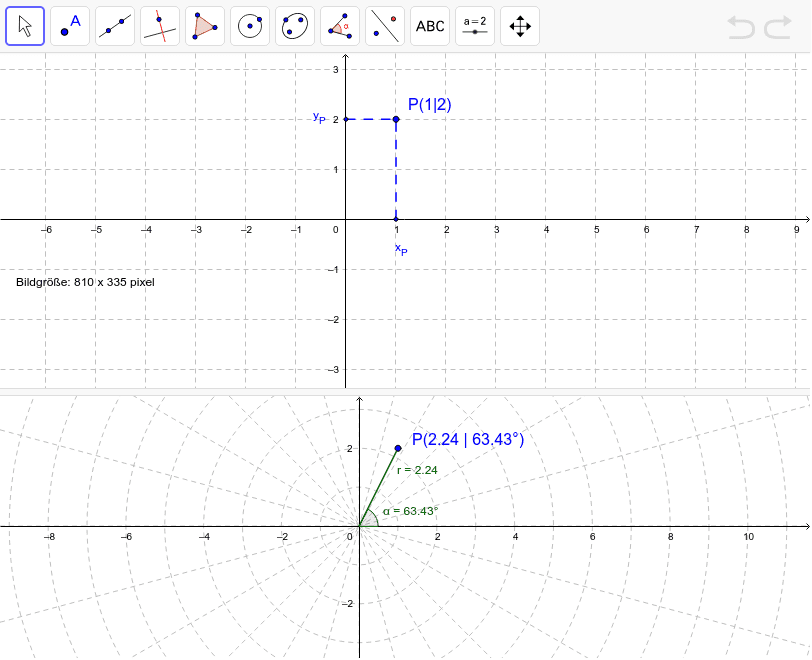Select the Line through two points tool
Screen dimensions: 812x660
pos(115,26)
